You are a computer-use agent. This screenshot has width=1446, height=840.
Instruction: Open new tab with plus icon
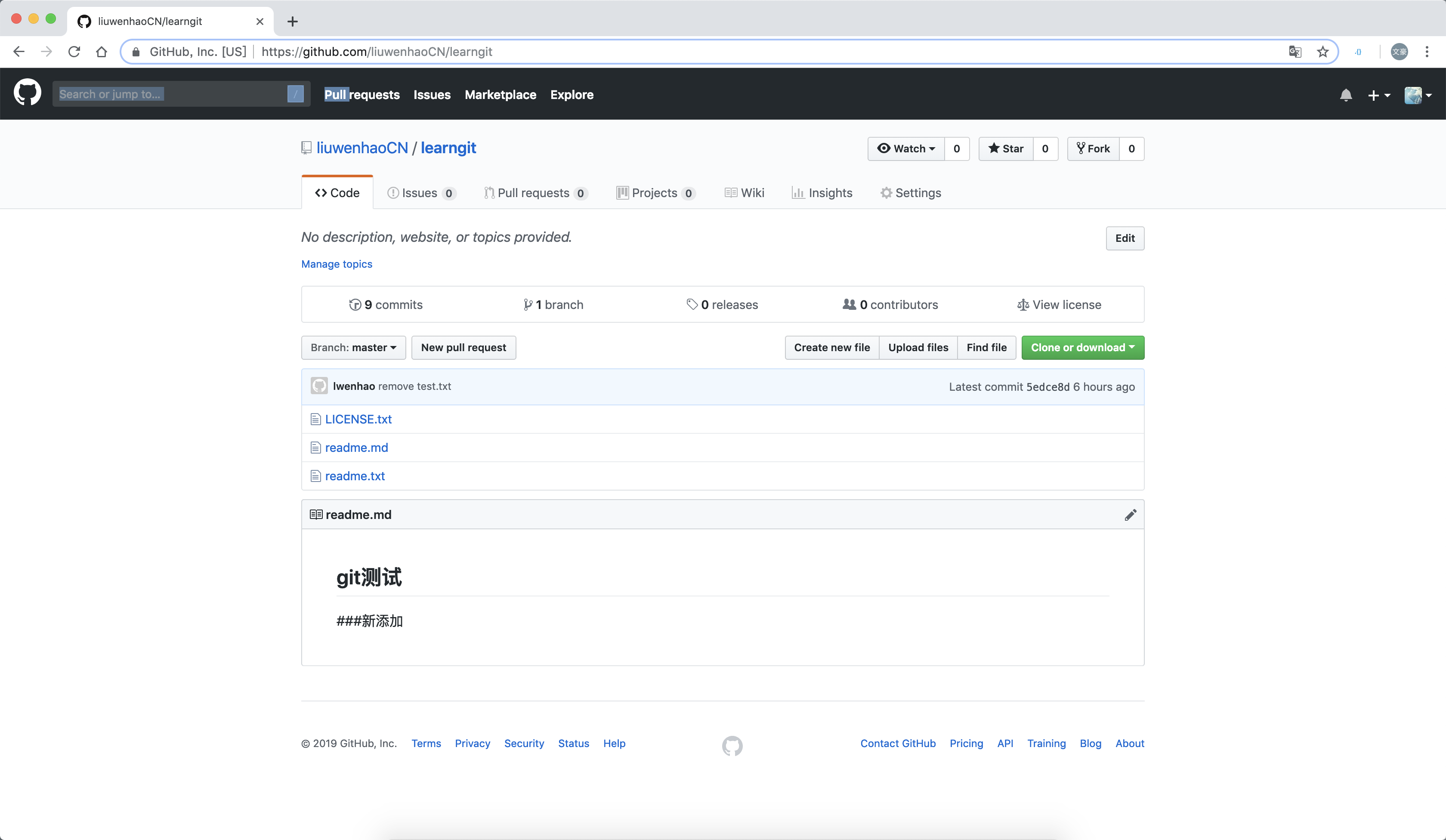[293, 21]
